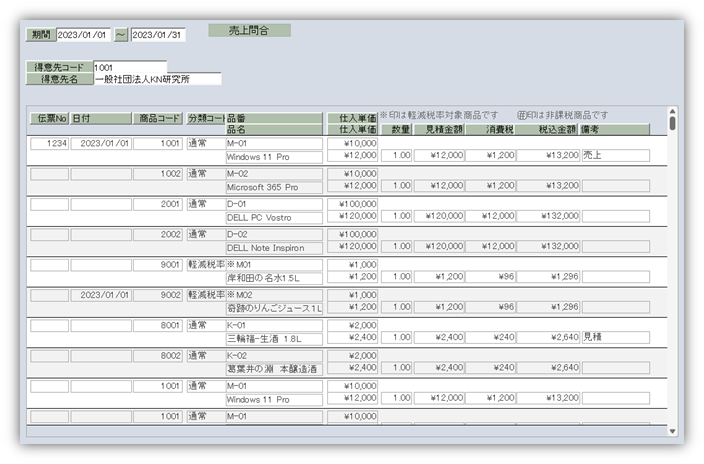Select the 伝票No cell containing 1234
The height and width of the screenshot is (464, 704).
tap(49, 144)
